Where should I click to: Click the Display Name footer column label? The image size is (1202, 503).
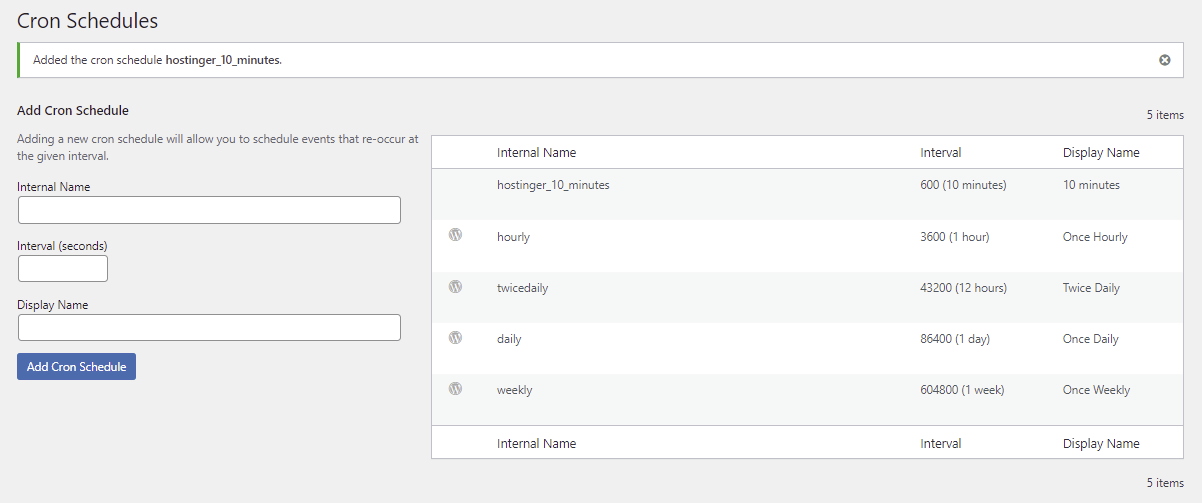[1100, 443]
